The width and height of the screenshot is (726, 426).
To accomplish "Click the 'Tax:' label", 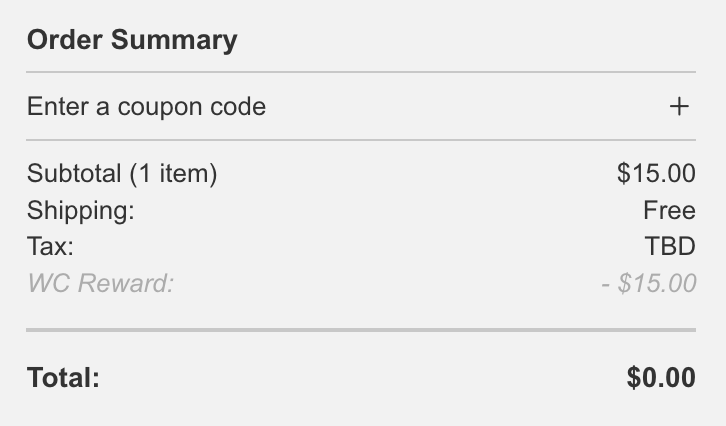I will (x=50, y=246).
